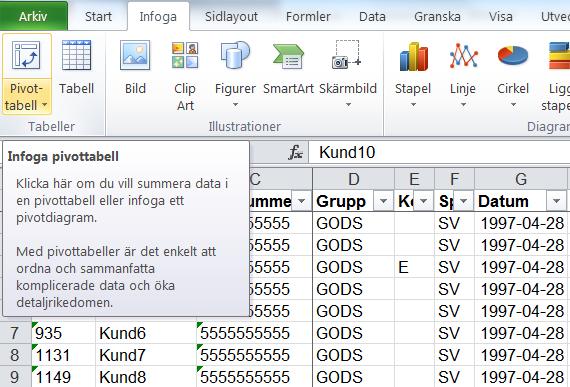Insert a SmartArt graphic
The height and width of the screenshot is (387, 570).
[288, 68]
